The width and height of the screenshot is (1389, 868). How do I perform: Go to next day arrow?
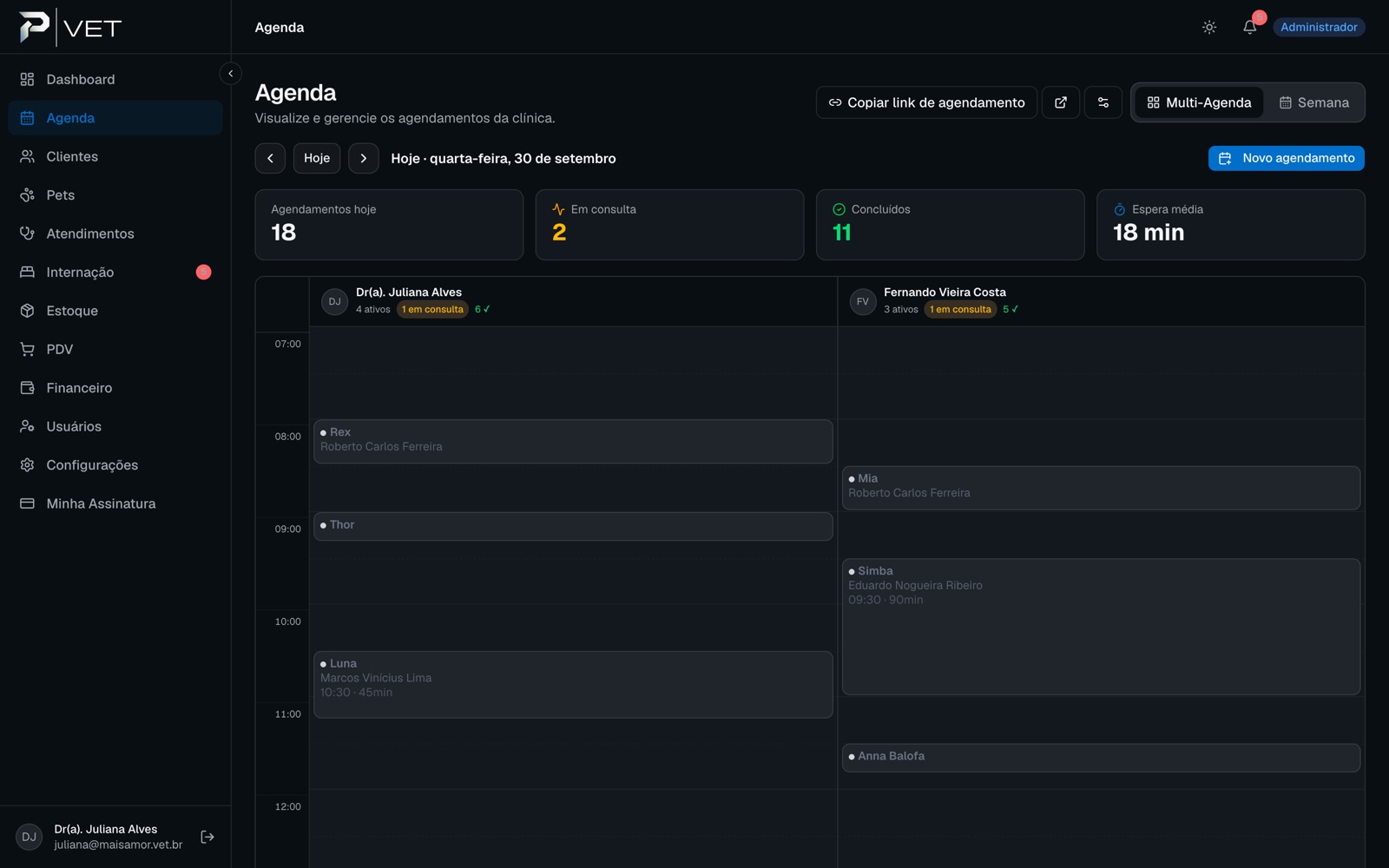pyautogui.click(x=364, y=158)
